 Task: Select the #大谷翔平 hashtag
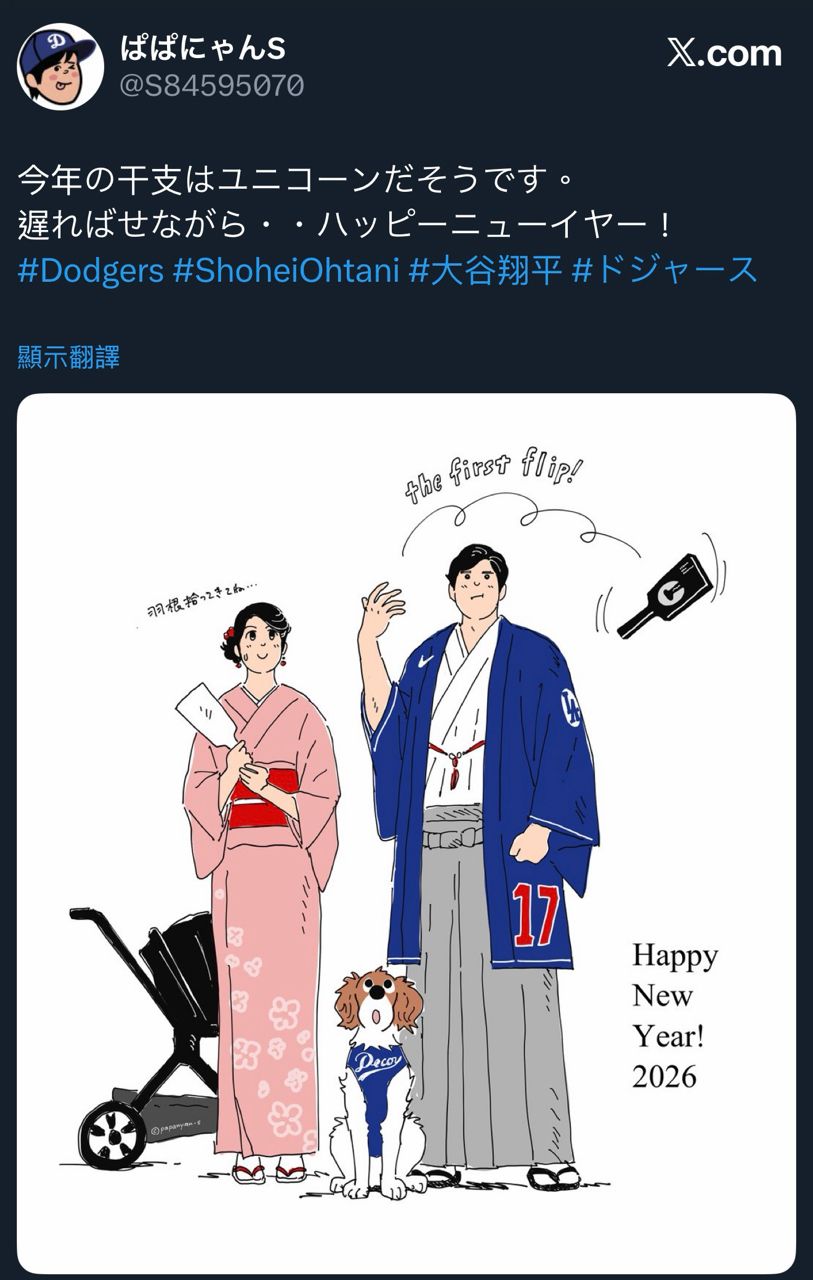coord(486,270)
